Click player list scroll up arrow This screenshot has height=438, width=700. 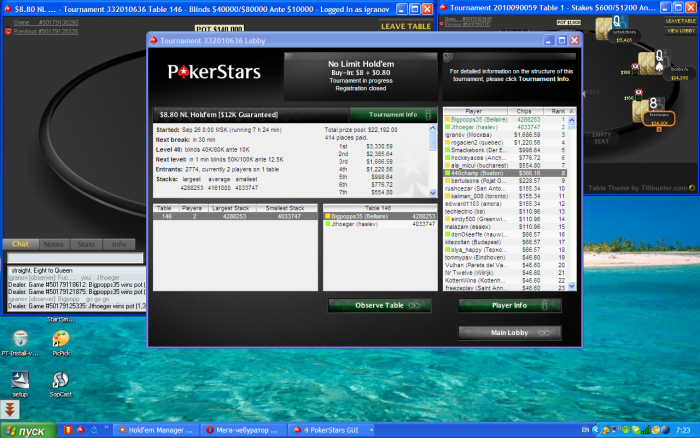coord(571,120)
